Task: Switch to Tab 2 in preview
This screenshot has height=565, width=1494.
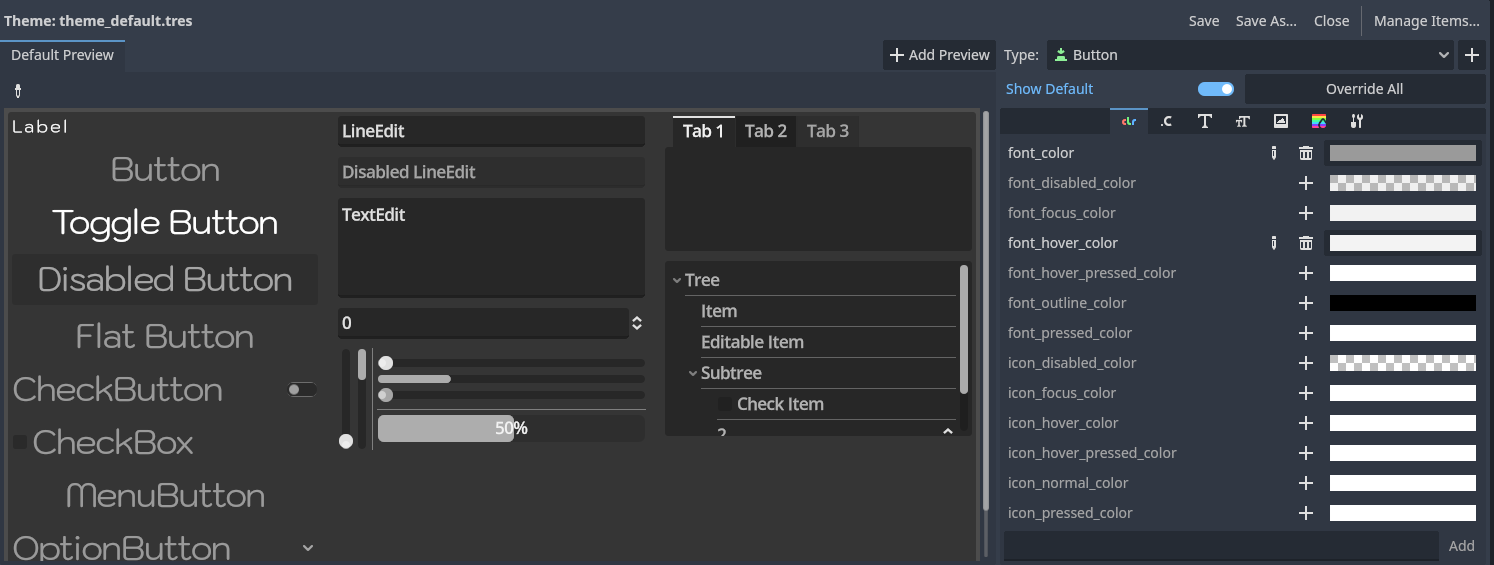Action: [766, 131]
